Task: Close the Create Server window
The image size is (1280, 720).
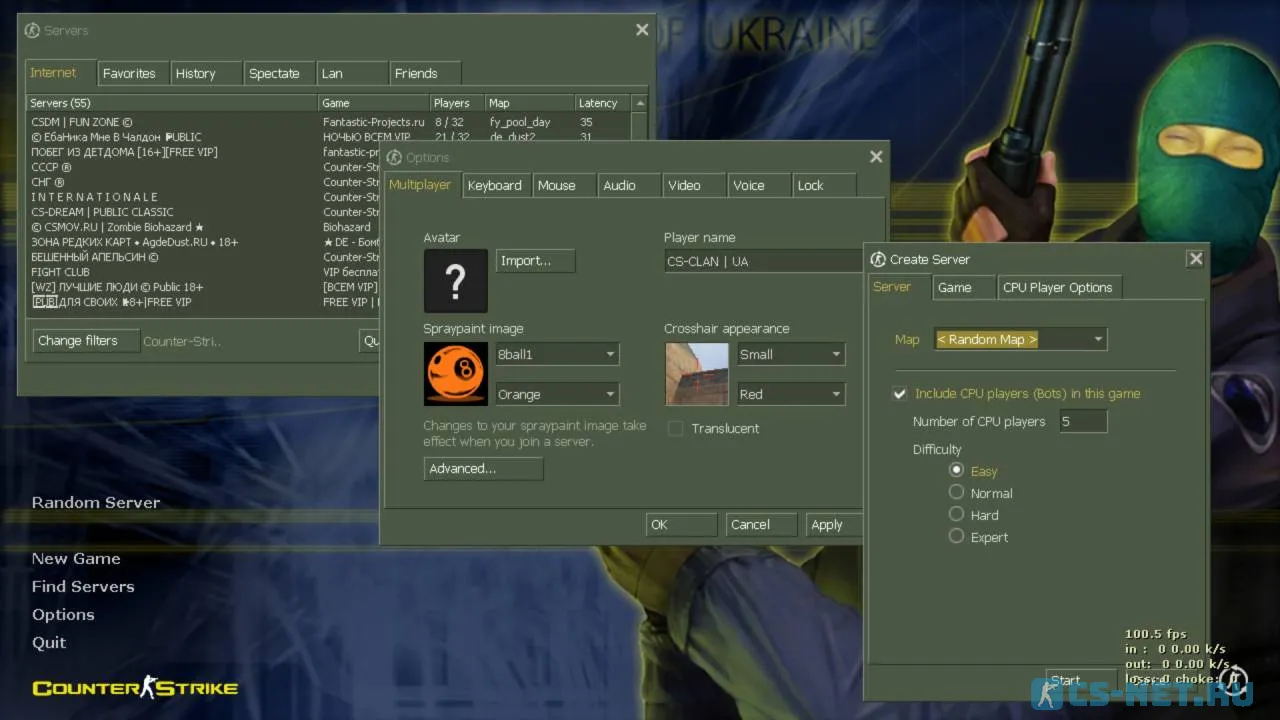Action: point(1194,258)
